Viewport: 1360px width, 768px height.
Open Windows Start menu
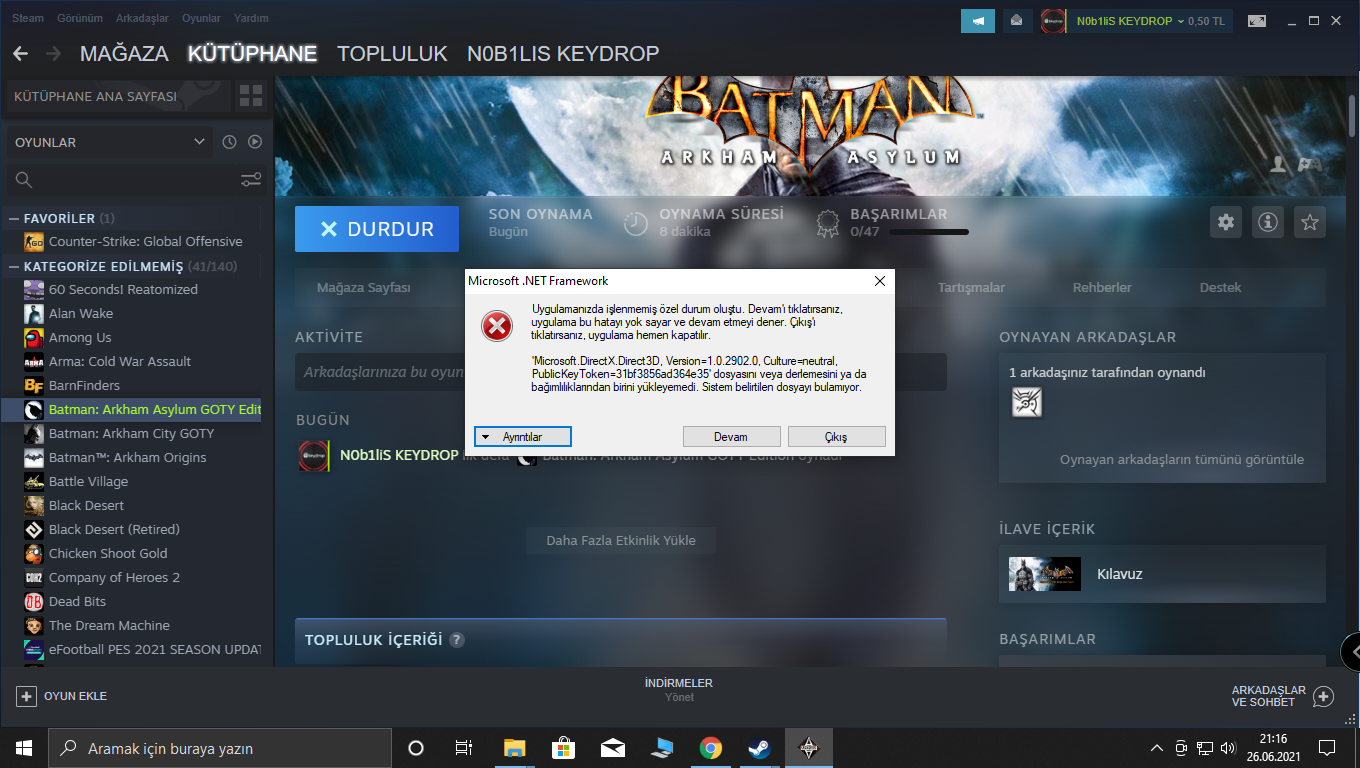point(23,748)
